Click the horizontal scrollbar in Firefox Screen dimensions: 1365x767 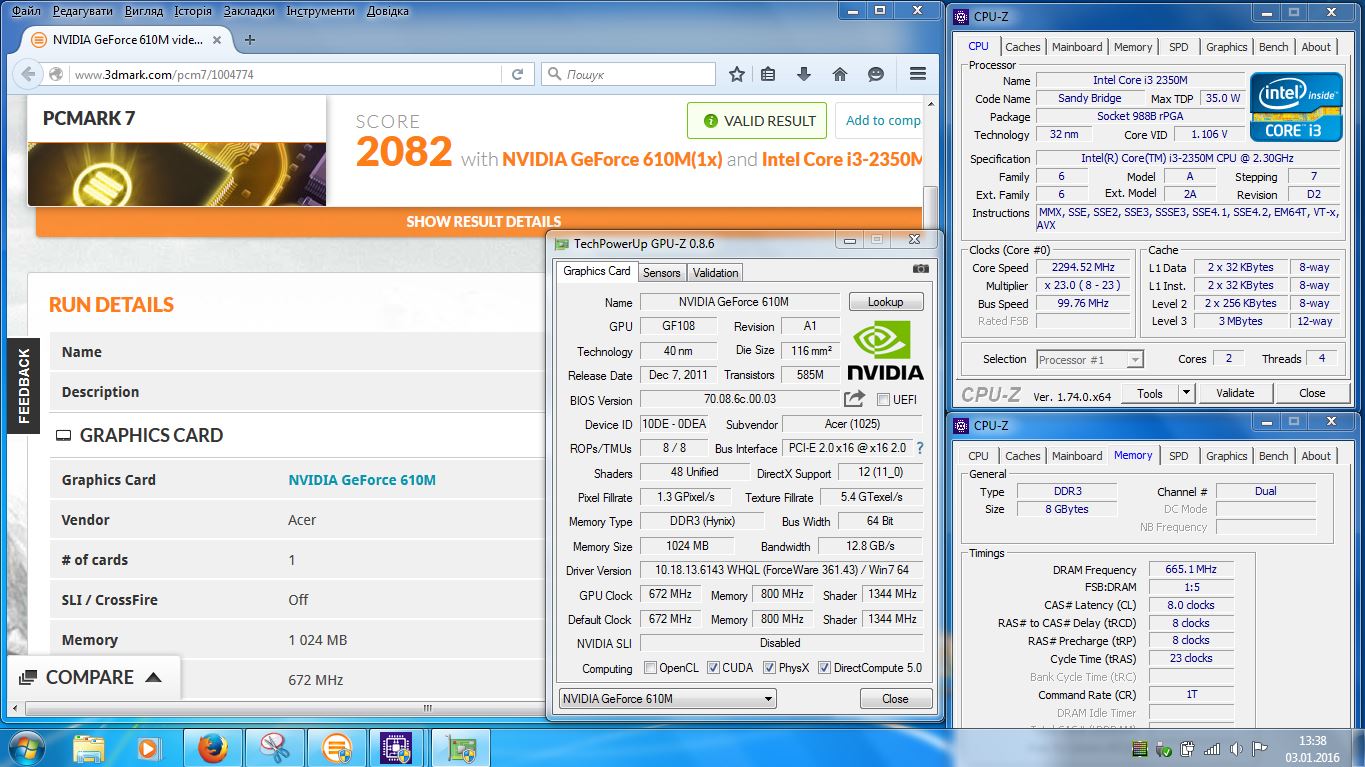[428, 708]
